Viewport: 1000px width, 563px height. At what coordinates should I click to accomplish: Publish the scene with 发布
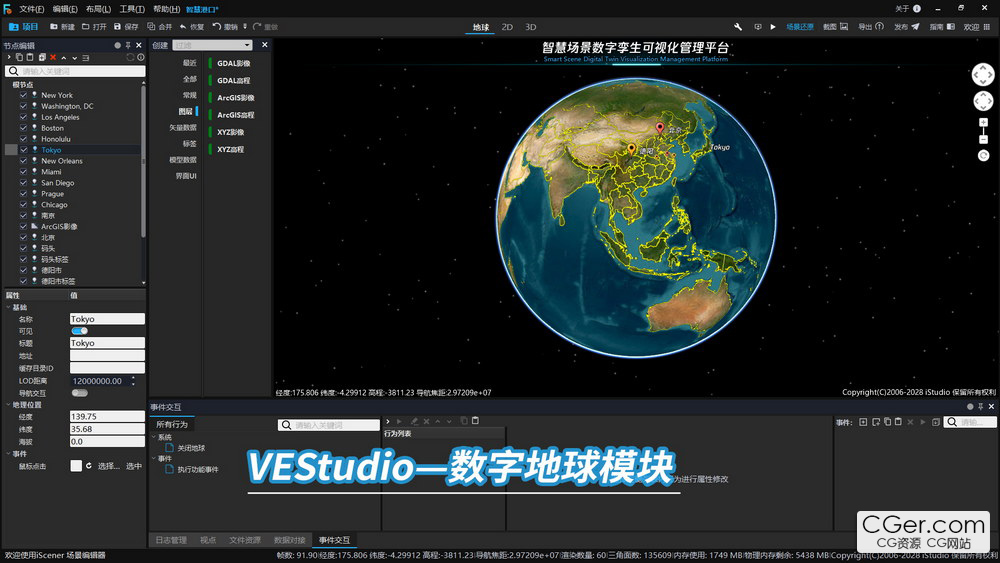point(906,27)
